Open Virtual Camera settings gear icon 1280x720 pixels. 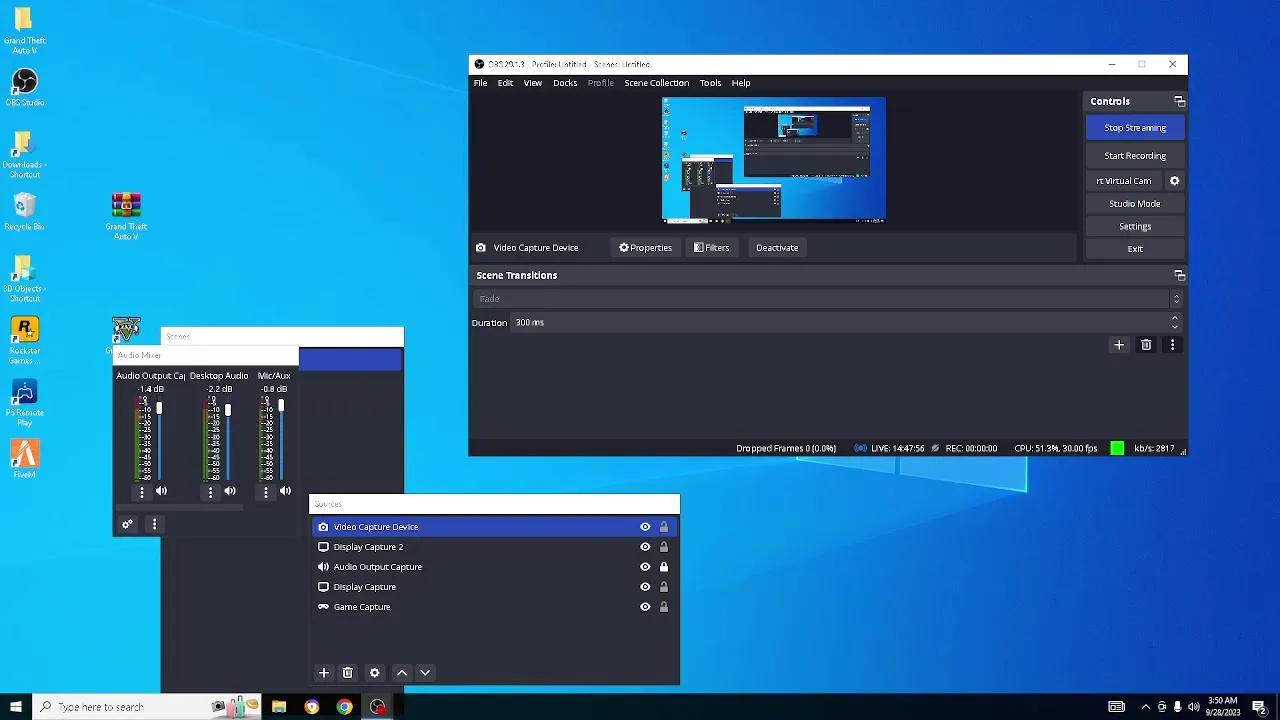[1175, 181]
